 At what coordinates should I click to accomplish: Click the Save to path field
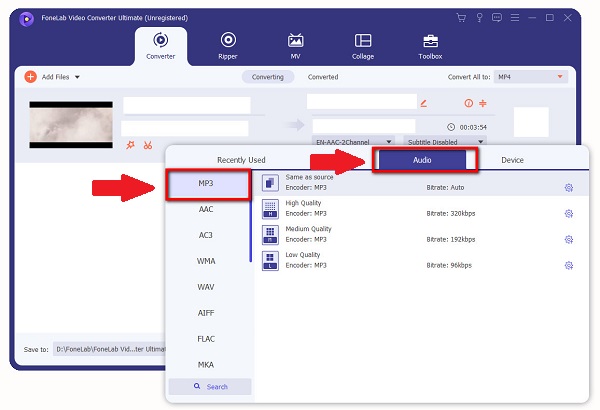109,349
